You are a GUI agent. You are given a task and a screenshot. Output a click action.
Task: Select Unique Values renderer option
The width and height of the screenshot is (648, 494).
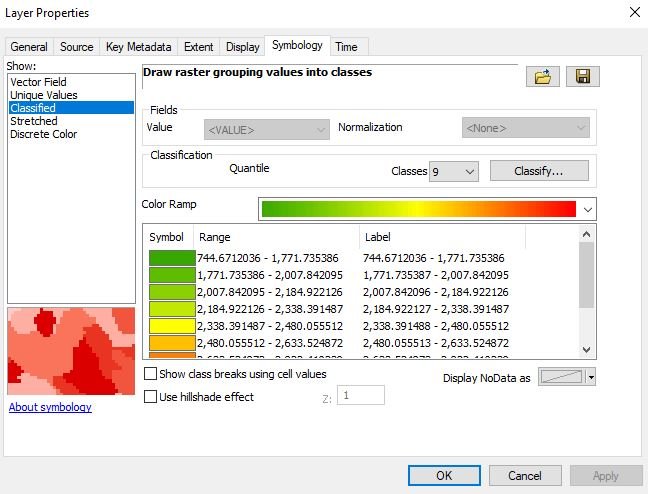pos(43,95)
